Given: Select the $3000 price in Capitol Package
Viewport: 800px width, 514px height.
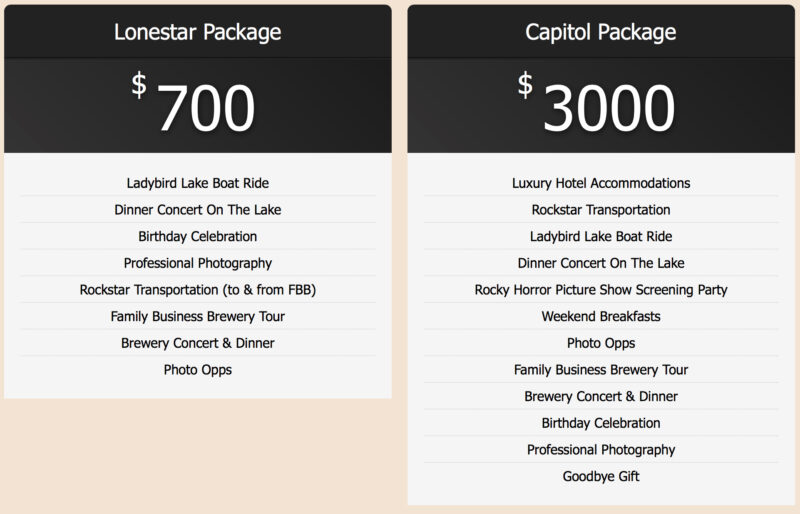Looking at the screenshot, I should pyautogui.click(x=600, y=107).
